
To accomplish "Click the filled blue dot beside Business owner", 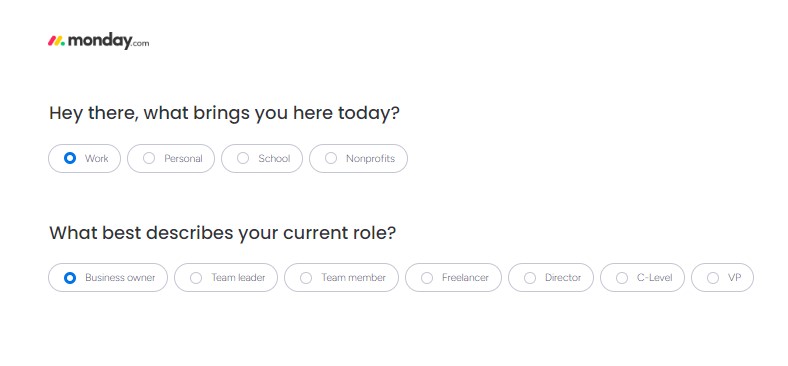I will click(70, 278).
